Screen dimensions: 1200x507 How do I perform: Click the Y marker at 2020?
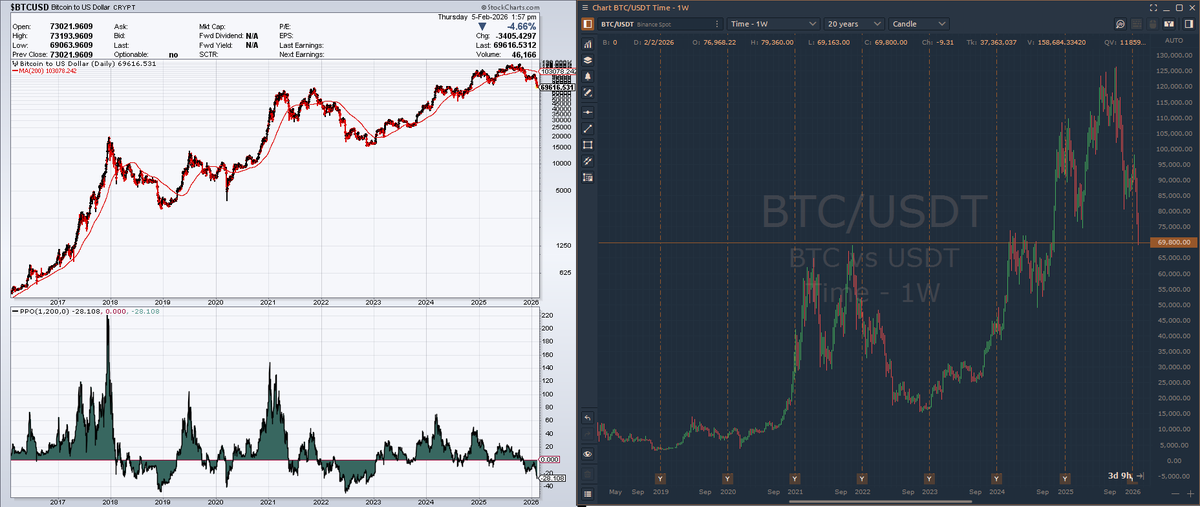click(727, 478)
